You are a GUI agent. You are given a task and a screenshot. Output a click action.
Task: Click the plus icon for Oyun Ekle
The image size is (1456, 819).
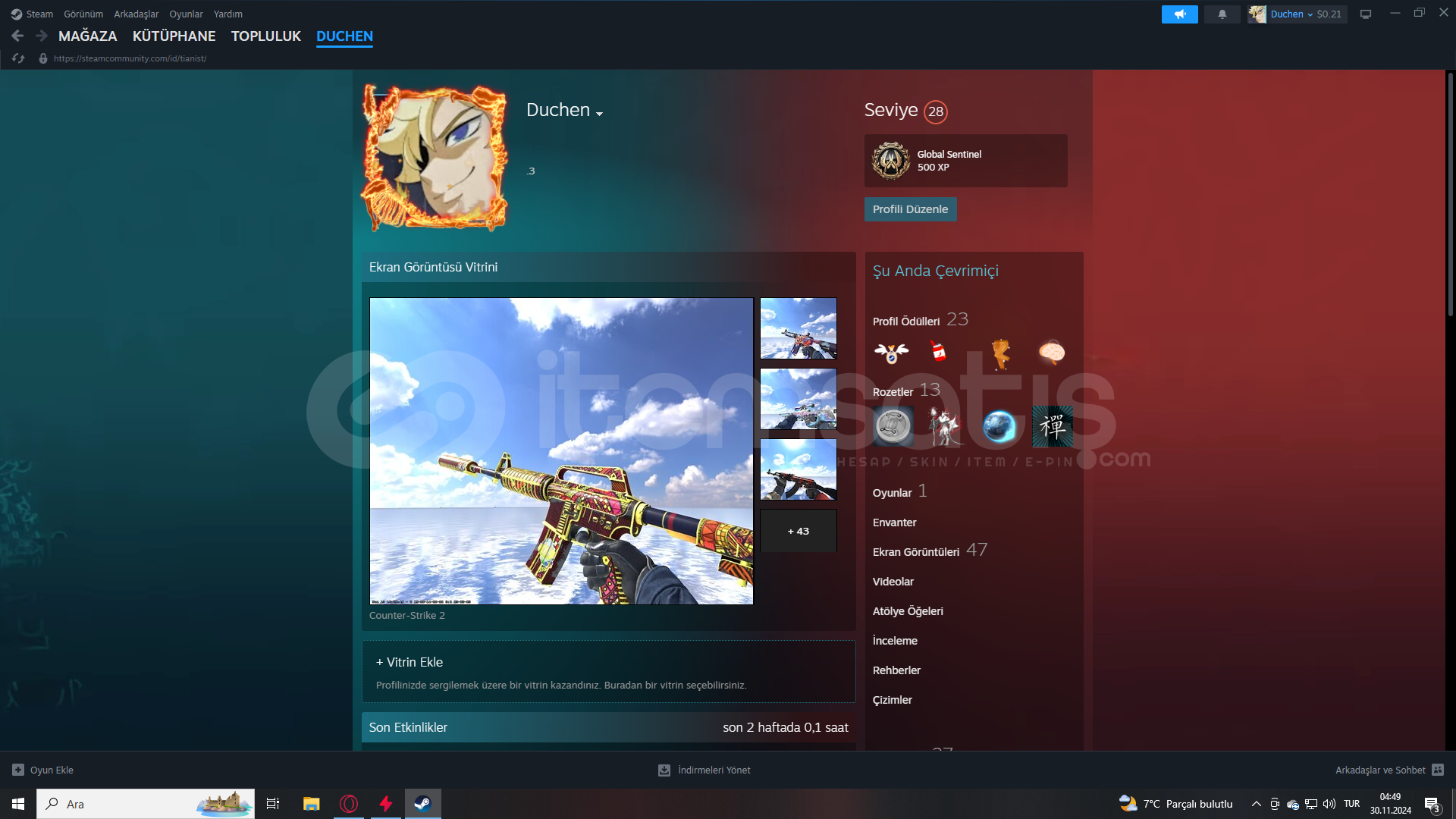(18, 770)
